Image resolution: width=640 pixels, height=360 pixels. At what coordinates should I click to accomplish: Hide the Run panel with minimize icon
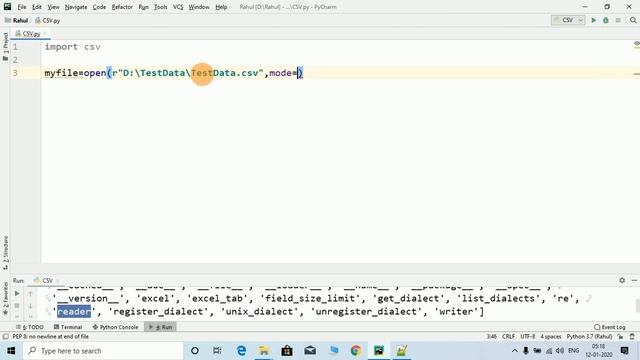(x=634, y=280)
